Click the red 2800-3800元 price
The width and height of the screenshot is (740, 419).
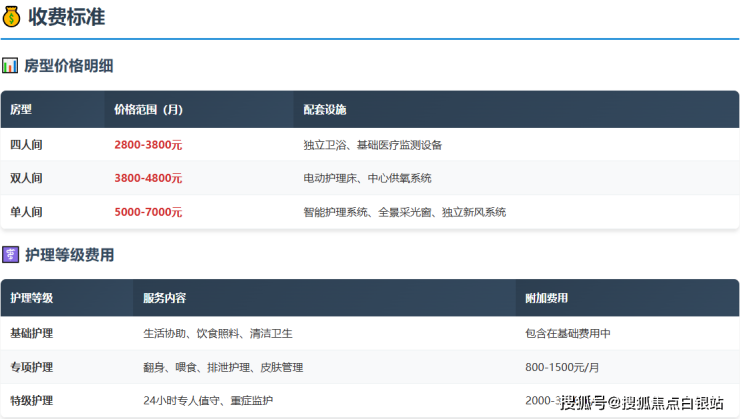click(148, 144)
